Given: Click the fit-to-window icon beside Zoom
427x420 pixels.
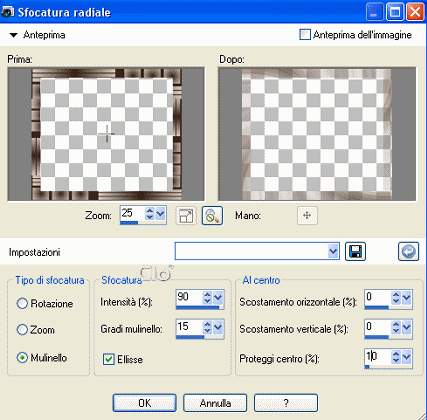Looking at the screenshot, I should coord(186,216).
